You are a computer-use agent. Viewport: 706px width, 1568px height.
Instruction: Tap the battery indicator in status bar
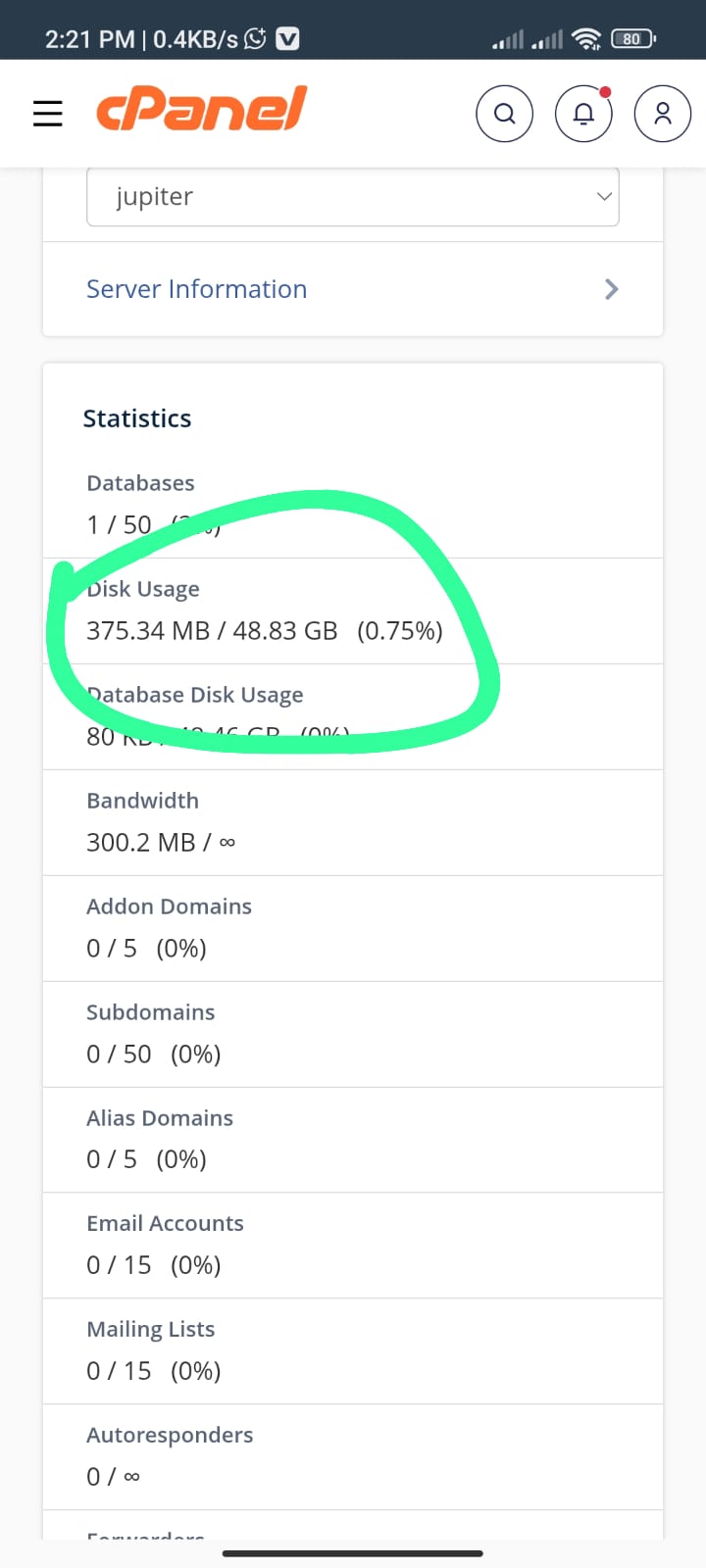(632, 39)
